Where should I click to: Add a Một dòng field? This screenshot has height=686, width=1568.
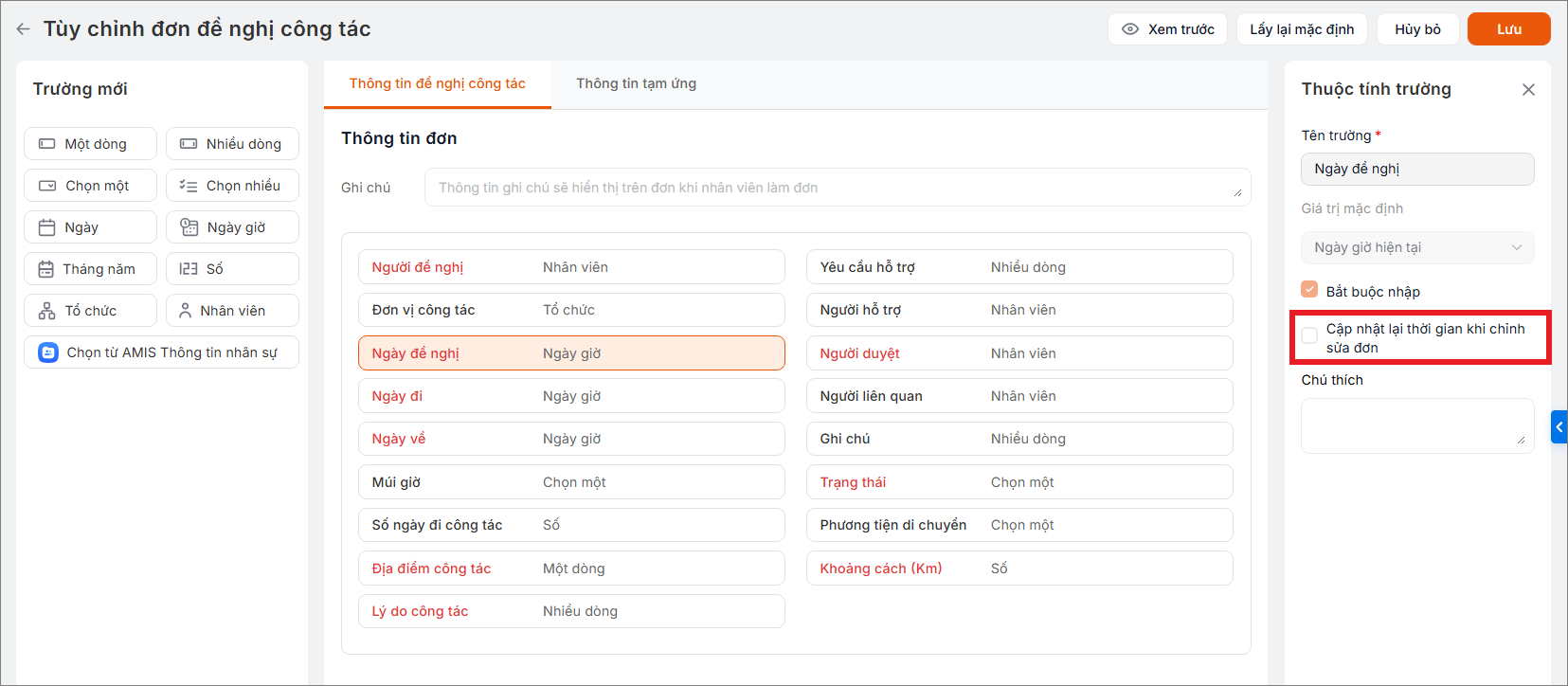(90, 144)
